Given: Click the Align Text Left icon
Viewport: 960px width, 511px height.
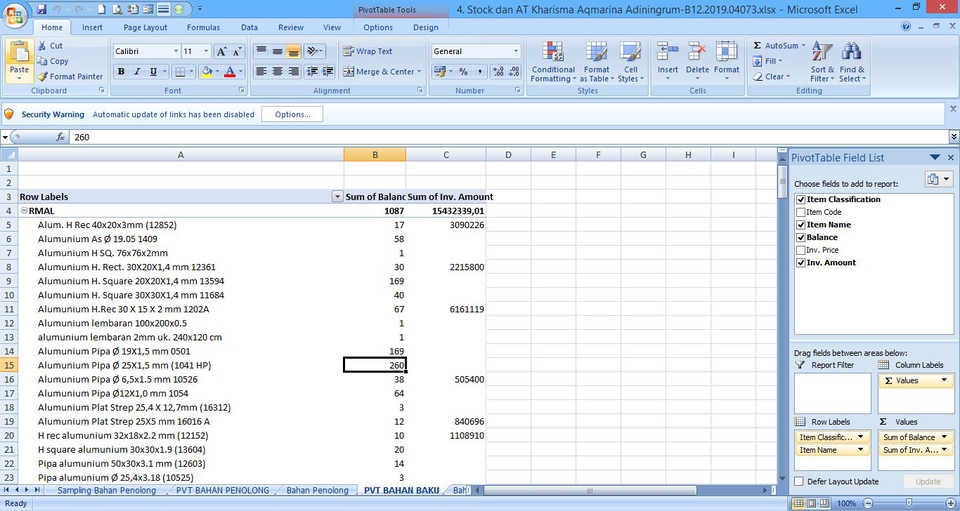Looking at the screenshot, I should (x=261, y=72).
